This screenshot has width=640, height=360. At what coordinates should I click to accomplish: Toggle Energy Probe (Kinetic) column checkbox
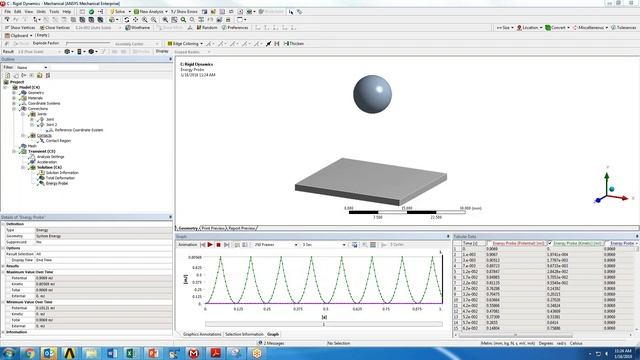tap(550, 243)
